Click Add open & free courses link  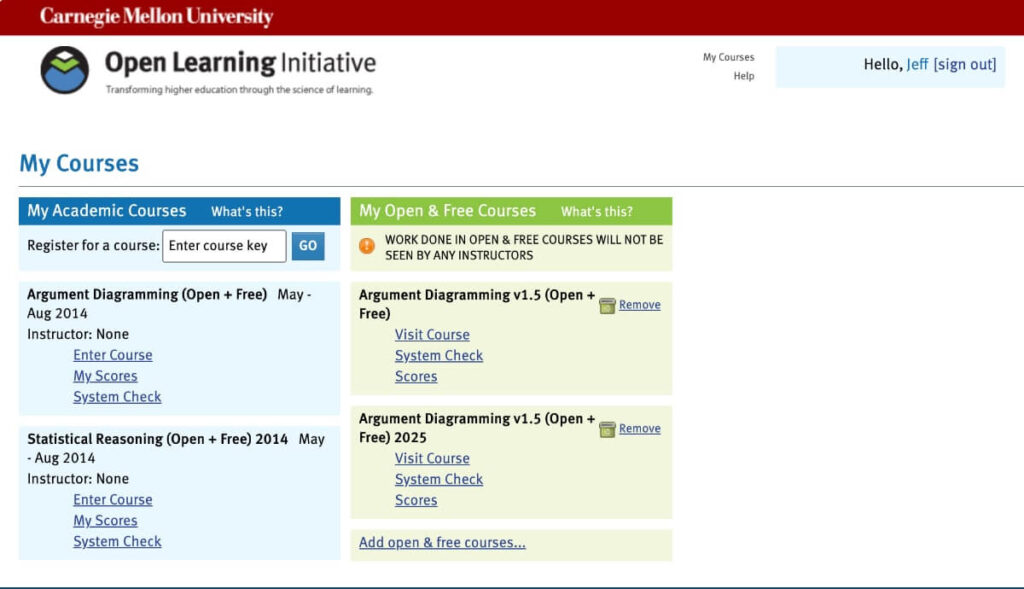(x=442, y=543)
